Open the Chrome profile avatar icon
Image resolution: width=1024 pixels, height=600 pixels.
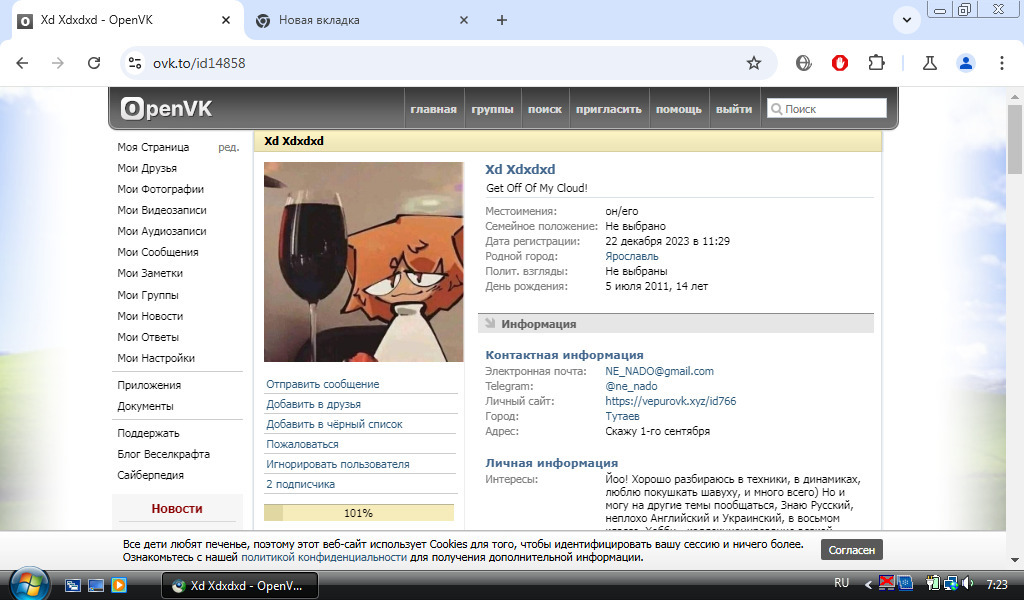click(x=965, y=63)
